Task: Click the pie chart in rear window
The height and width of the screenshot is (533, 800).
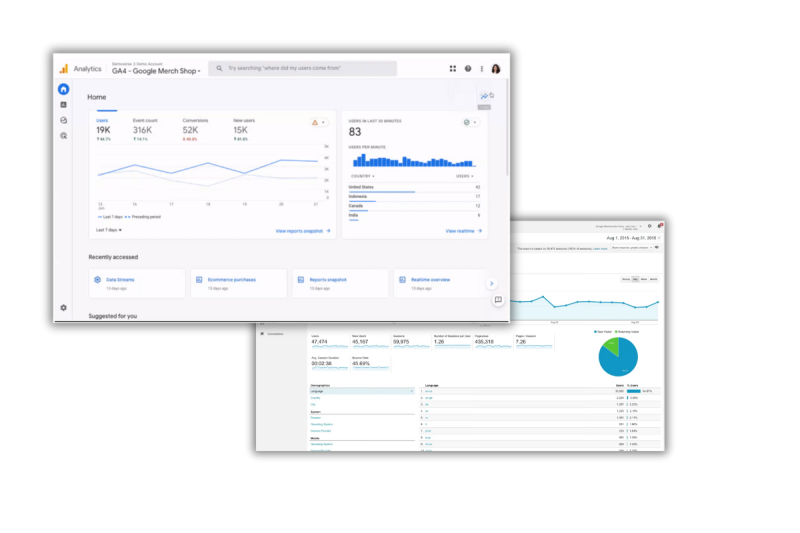Action: pyautogui.click(x=618, y=357)
